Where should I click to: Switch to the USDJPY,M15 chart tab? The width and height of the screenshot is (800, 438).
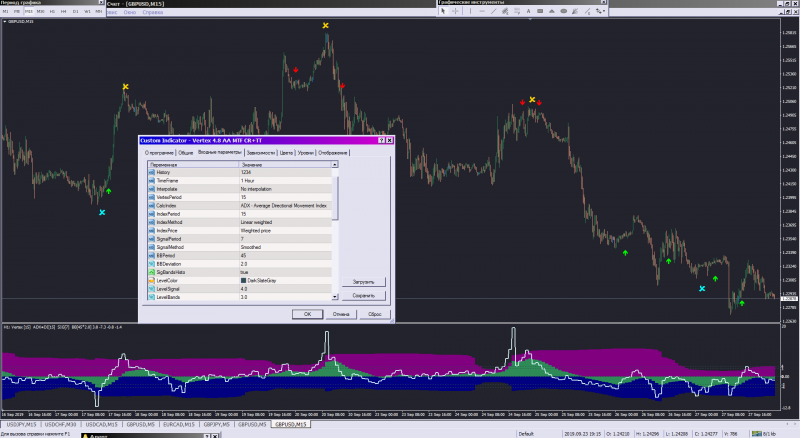point(21,425)
